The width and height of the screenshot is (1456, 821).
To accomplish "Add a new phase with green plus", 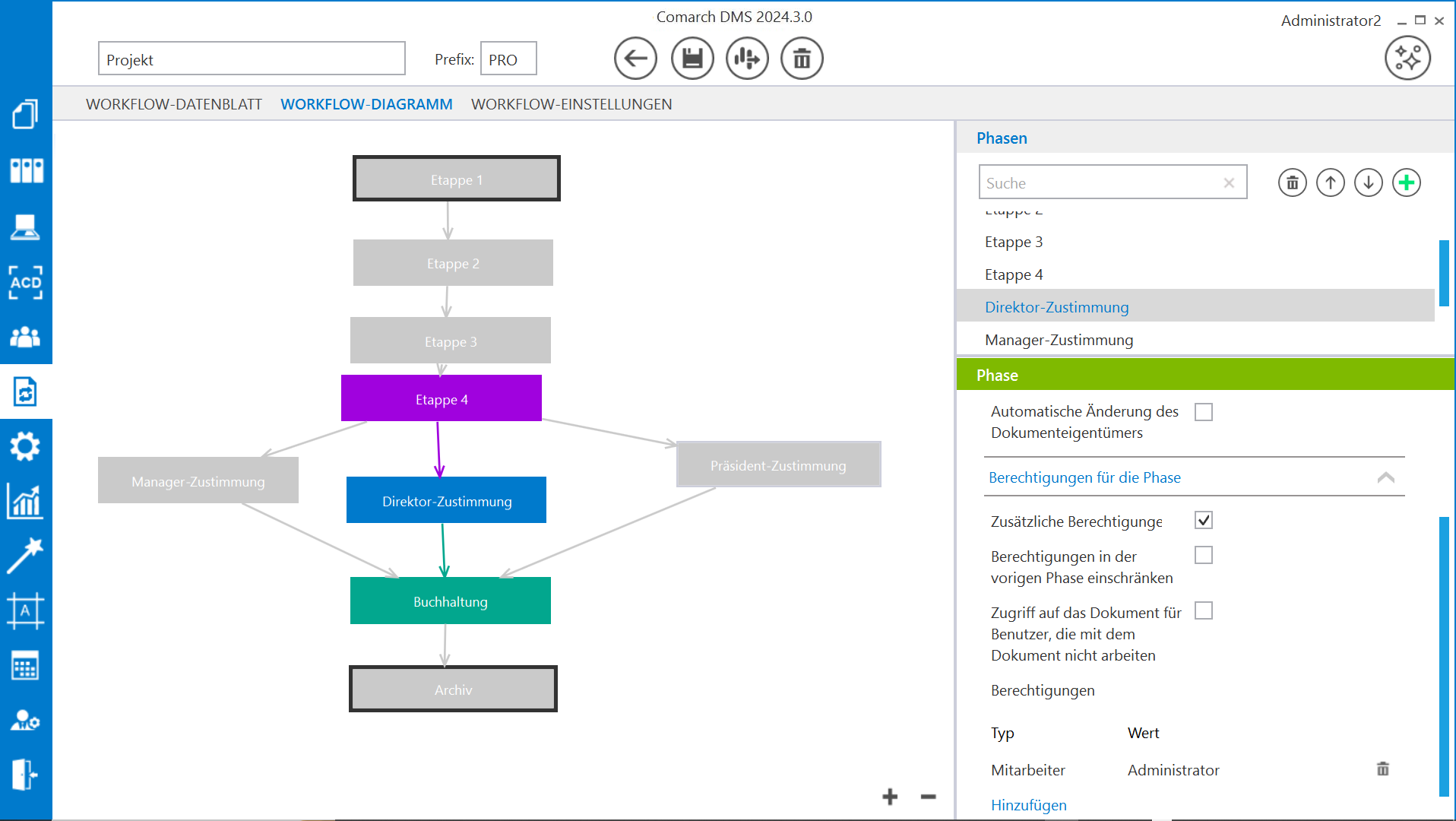I will (1406, 182).
